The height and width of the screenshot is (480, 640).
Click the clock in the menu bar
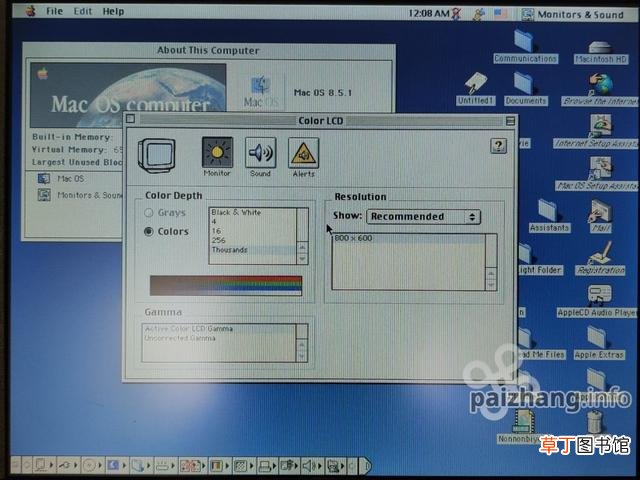pos(429,13)
